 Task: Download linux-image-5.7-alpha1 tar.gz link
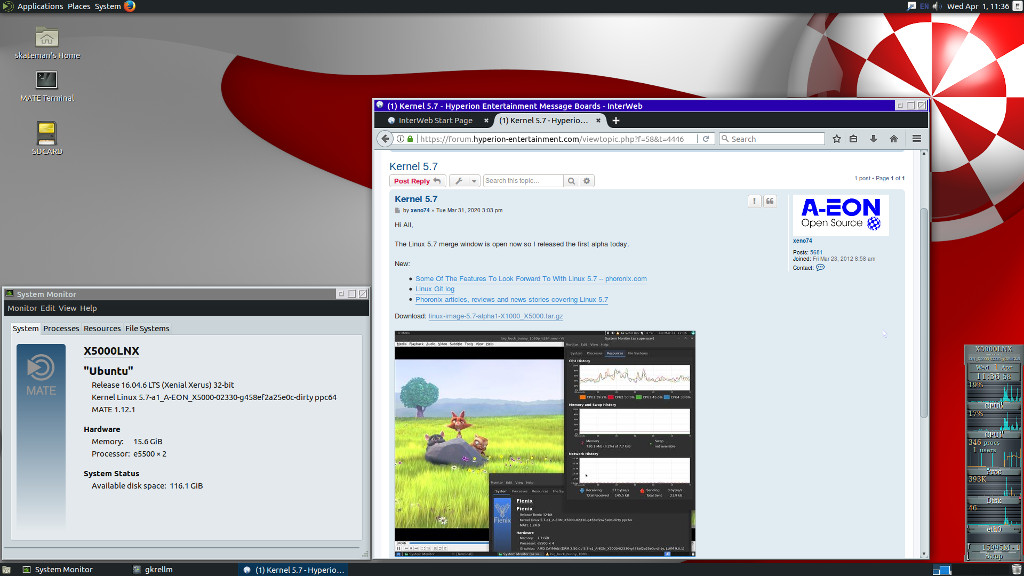tap(496, 316)
